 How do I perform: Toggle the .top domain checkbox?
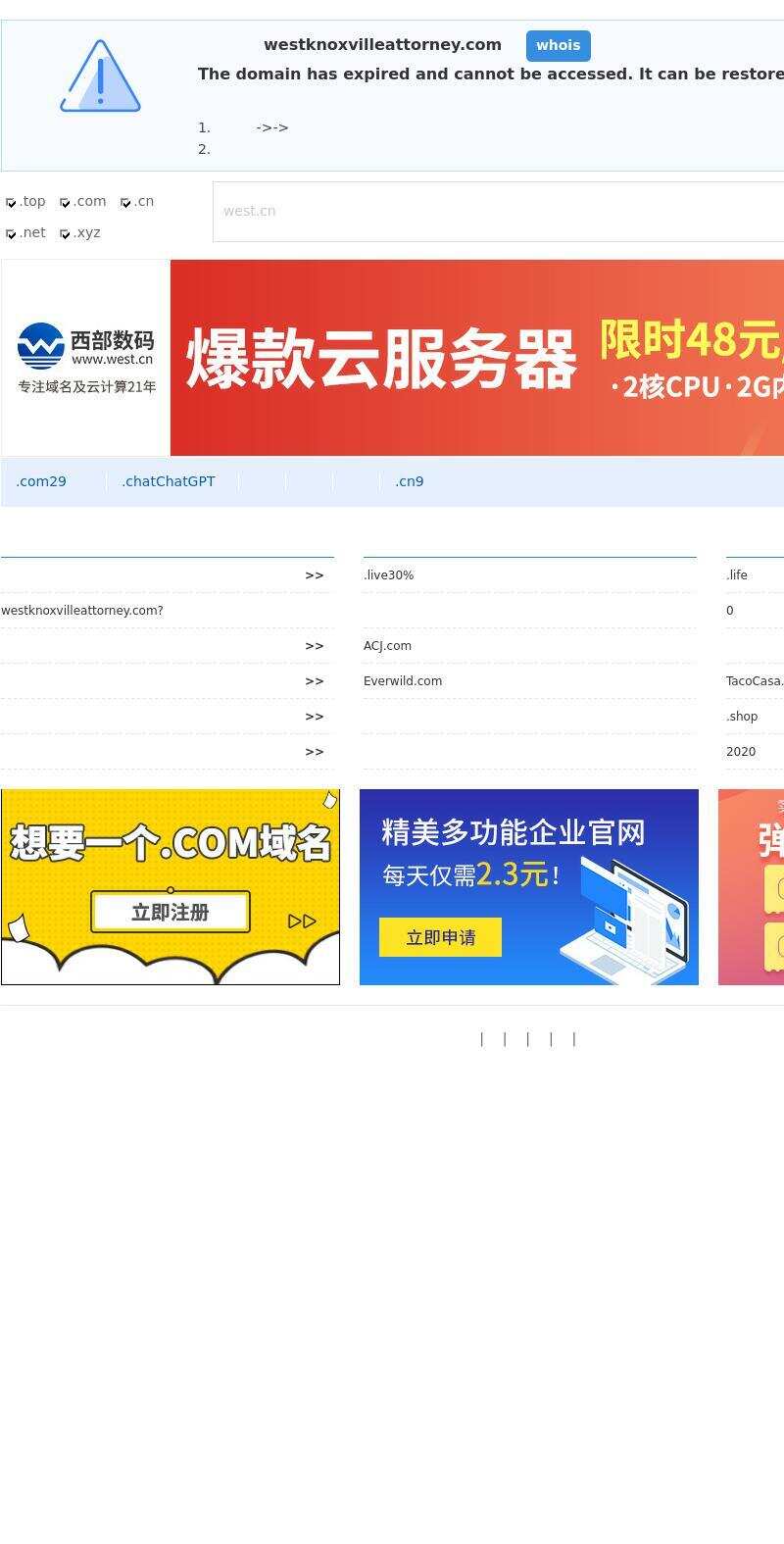[x=11, y=203]
